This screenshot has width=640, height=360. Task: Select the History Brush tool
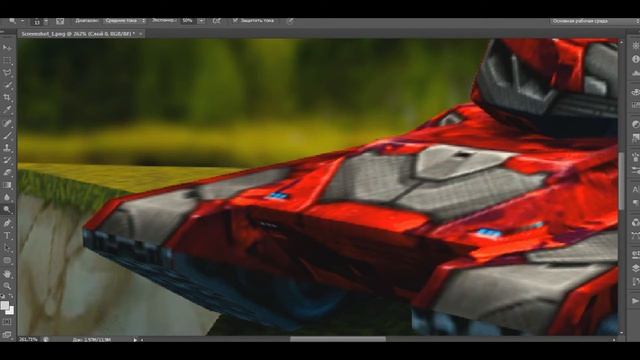click(x=7, y=160)
